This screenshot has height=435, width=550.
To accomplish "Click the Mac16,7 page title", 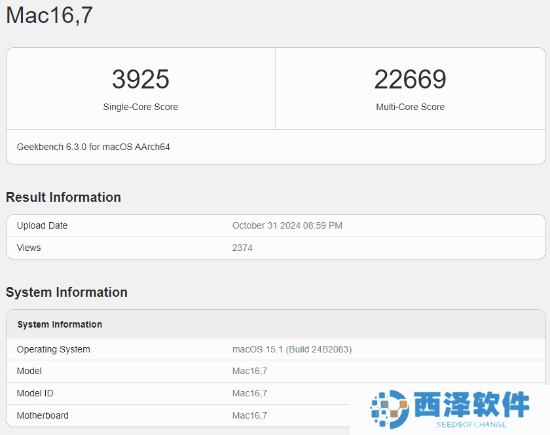I will click(x=49, y=15).
